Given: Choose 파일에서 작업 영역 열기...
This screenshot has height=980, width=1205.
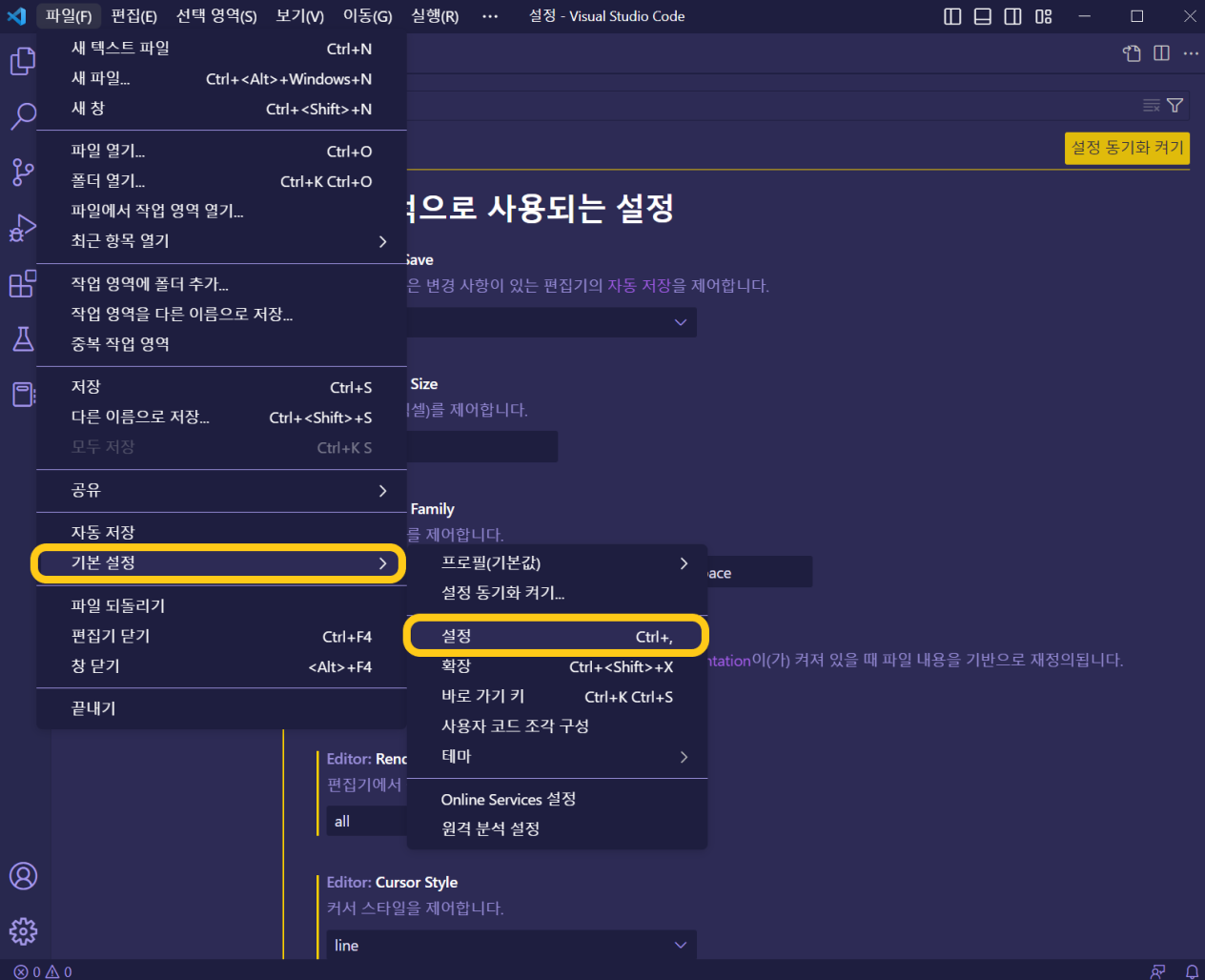Looking at the screenshot, I should 221,211.
